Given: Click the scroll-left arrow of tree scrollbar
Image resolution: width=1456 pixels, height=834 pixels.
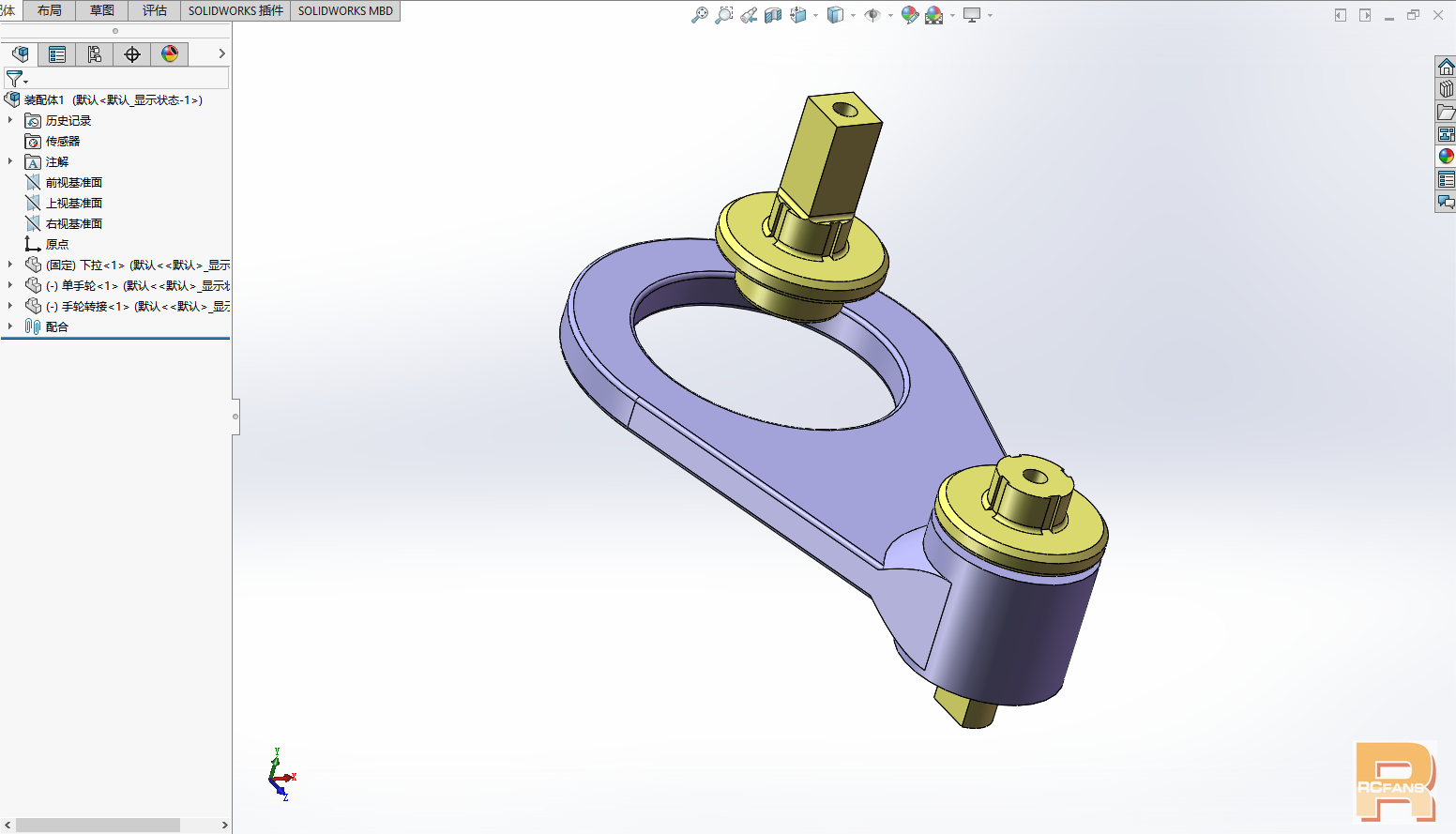Looking at the screenshot, I should tap(8, 825).
